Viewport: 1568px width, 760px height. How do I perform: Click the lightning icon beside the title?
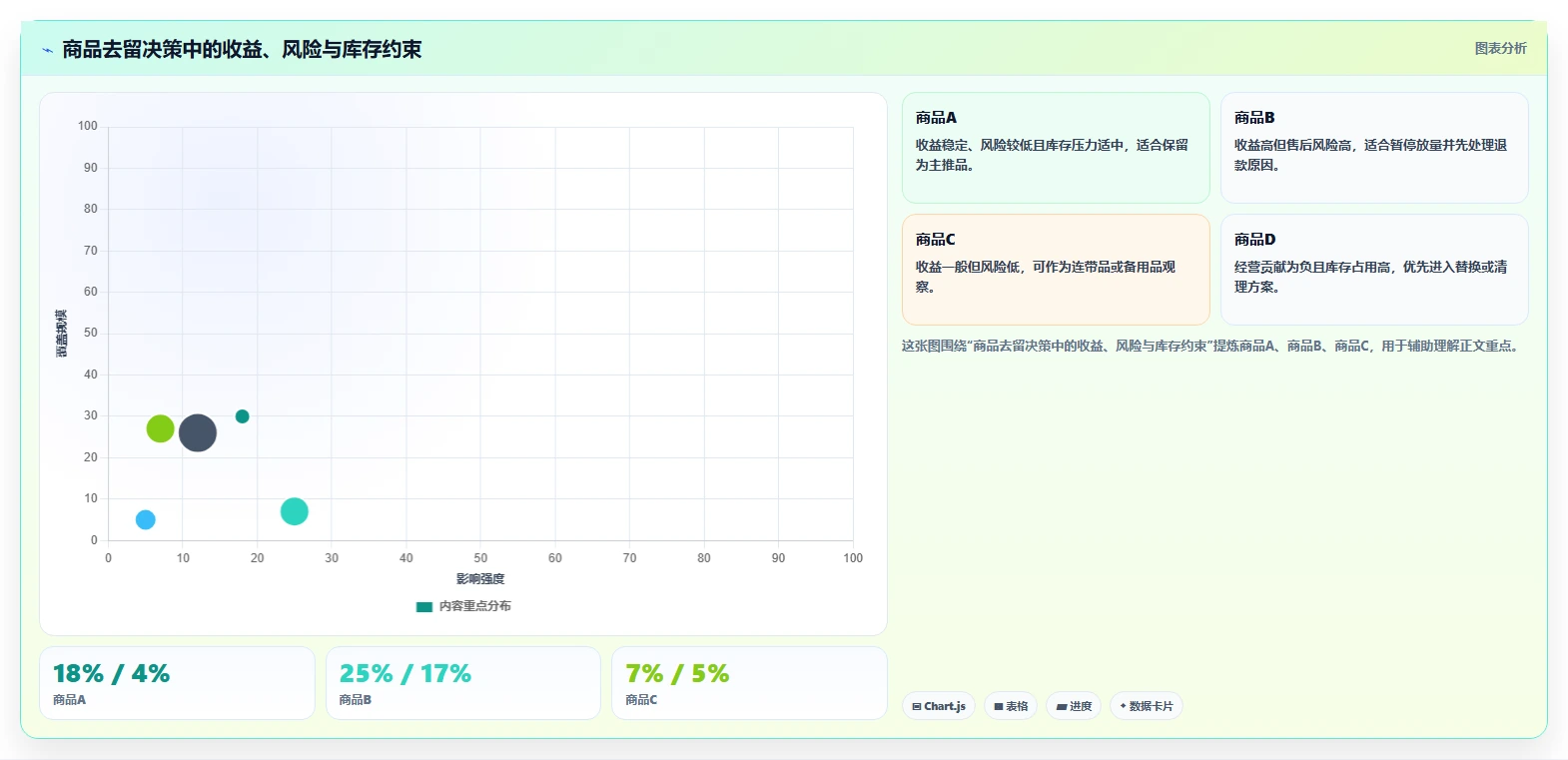[47, 50]
